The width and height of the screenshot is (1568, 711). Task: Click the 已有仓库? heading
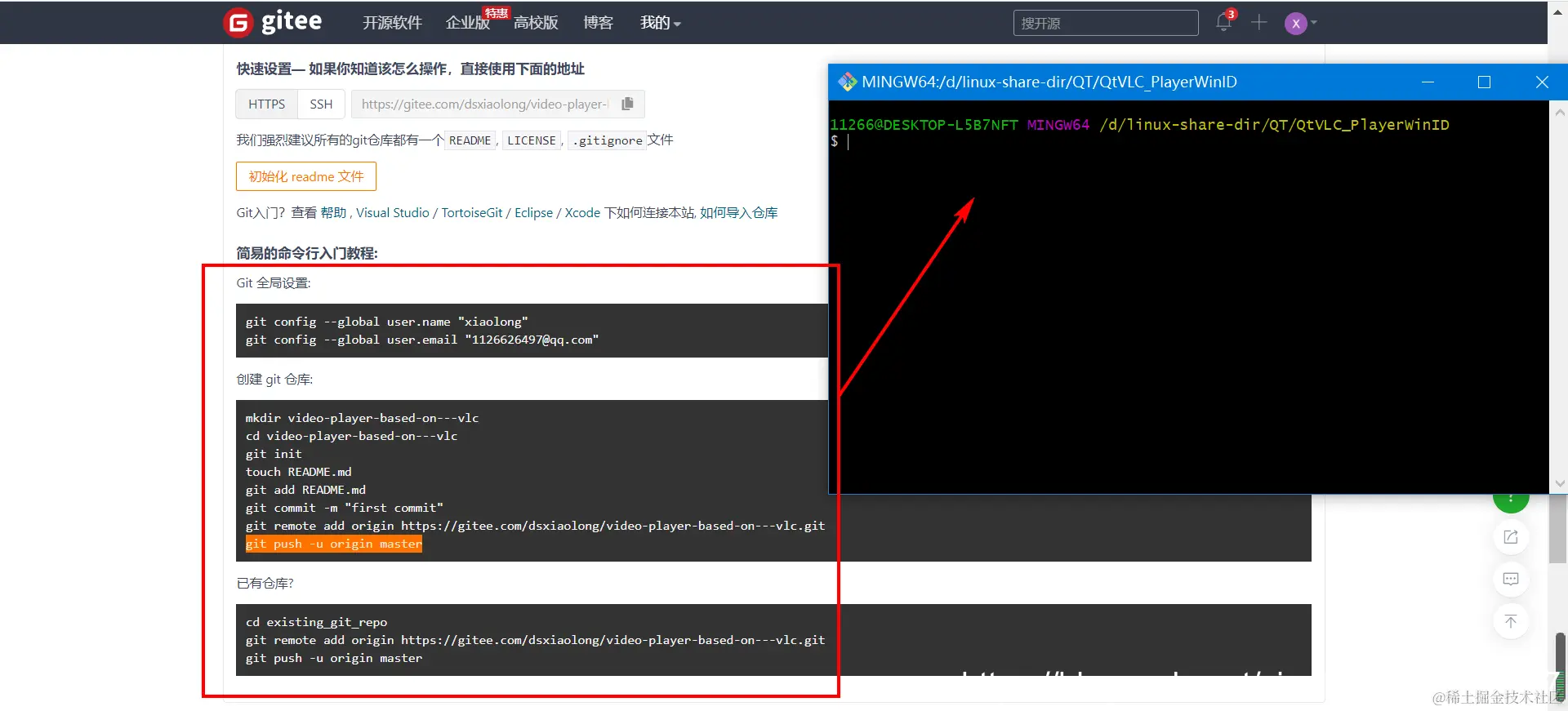265,583
